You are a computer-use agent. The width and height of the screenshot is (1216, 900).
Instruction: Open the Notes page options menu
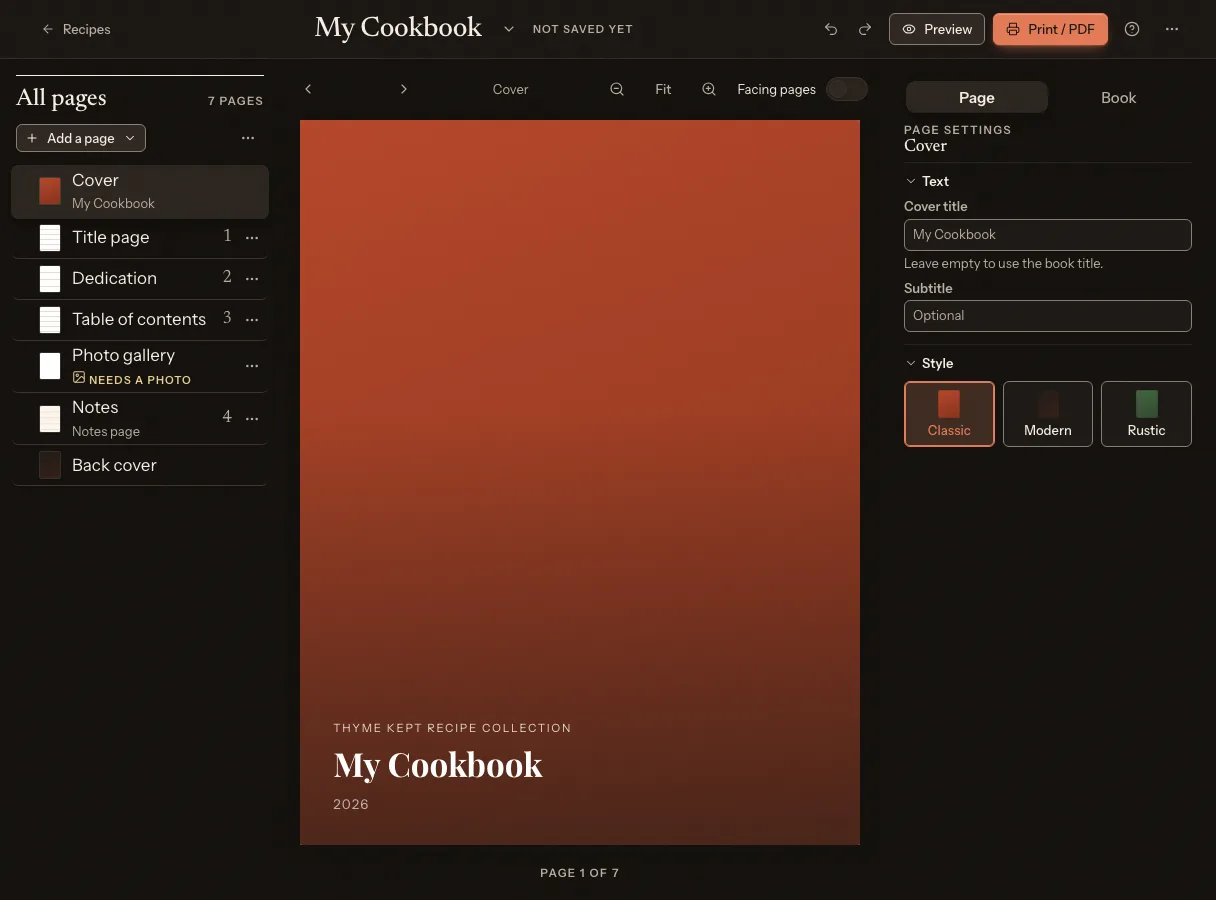point(252,418)
